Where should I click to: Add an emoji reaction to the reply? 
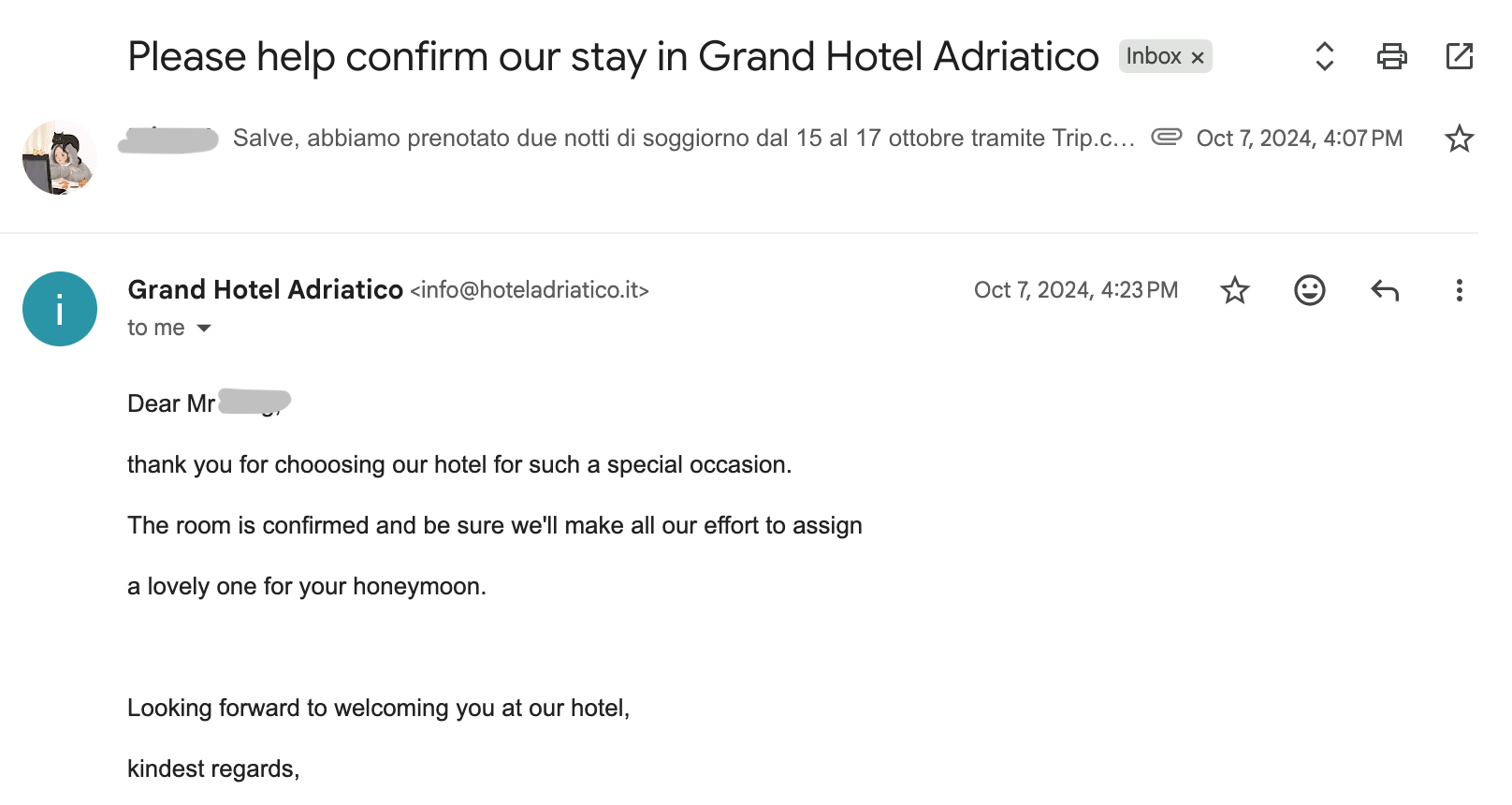click(x=1309, y=290)
